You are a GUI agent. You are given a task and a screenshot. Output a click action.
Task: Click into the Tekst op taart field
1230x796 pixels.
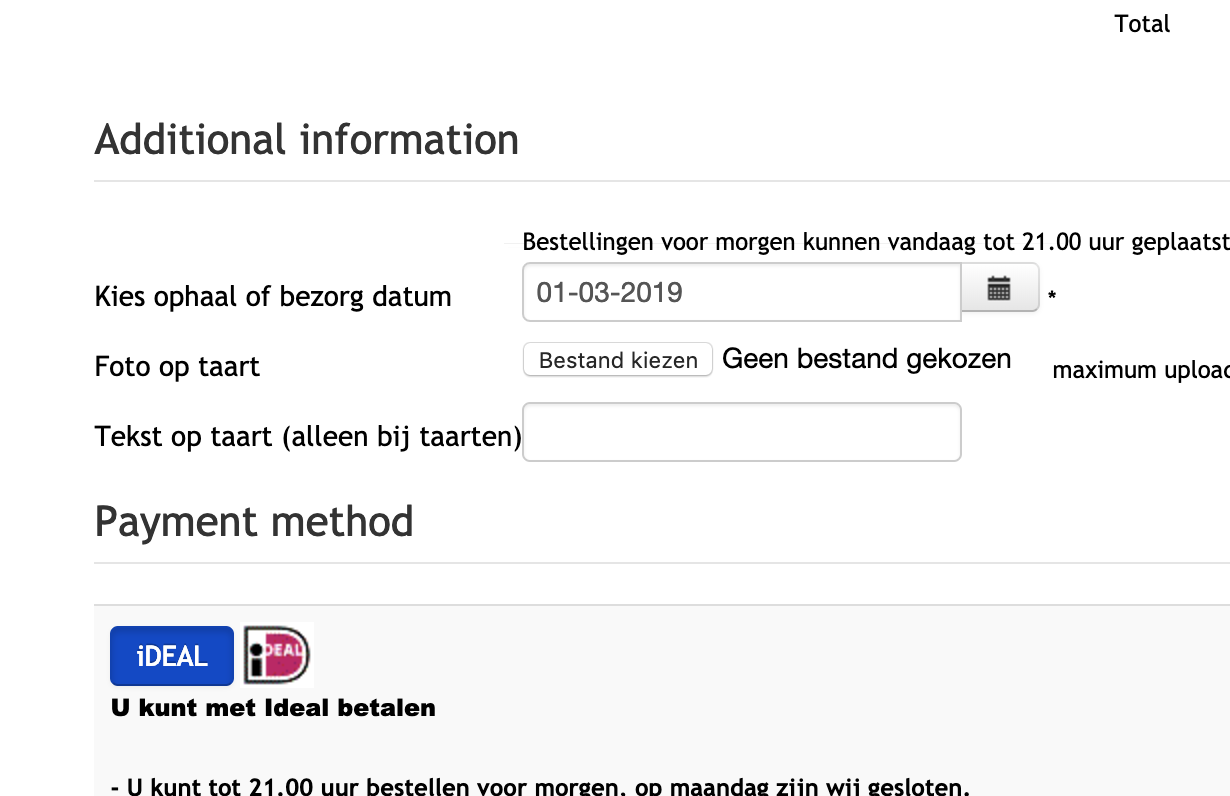click(x=741, y=432)
